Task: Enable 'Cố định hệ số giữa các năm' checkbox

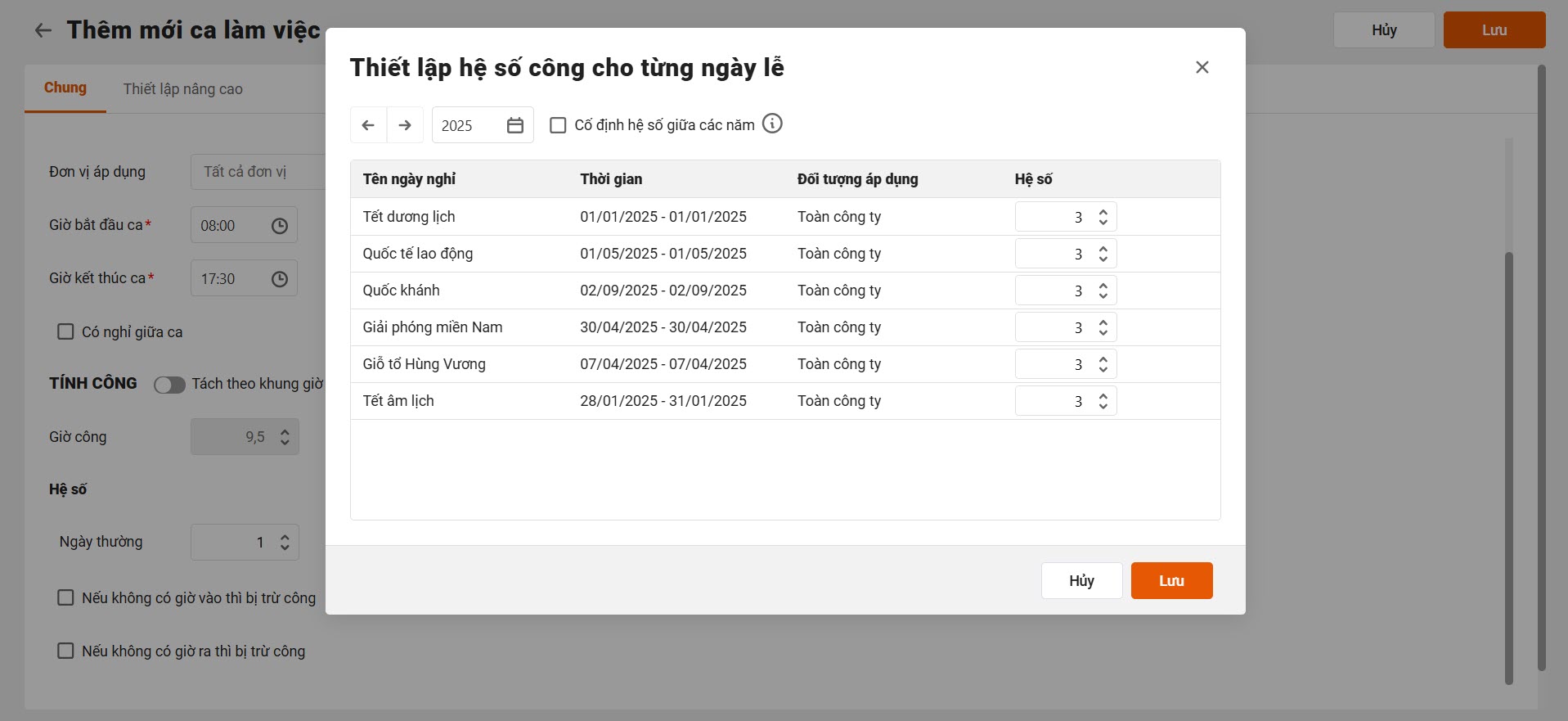Action: (x=558, y=125)
